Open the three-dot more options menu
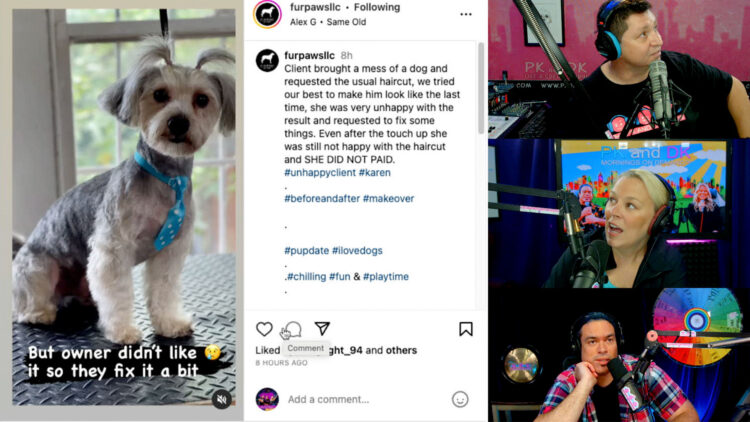Screen dimensions: 750x422 [466, 14]
